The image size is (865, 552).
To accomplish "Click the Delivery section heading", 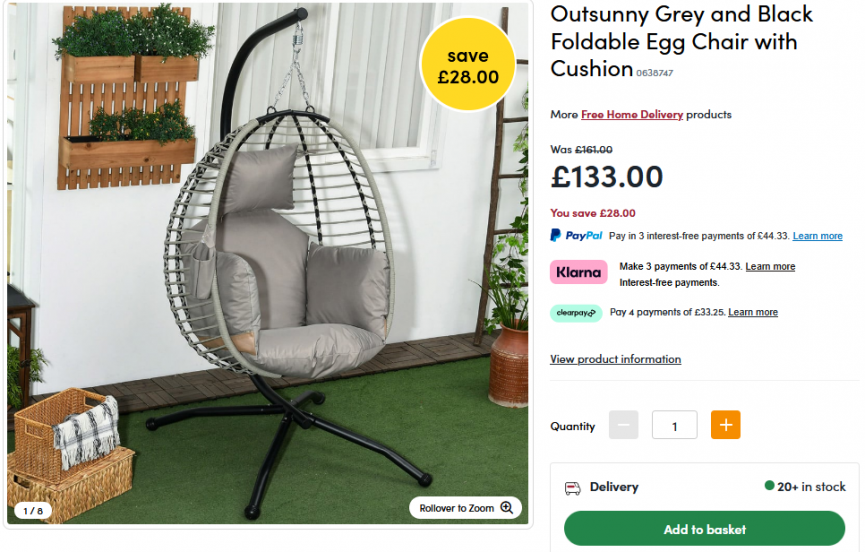I will point(613,487).
